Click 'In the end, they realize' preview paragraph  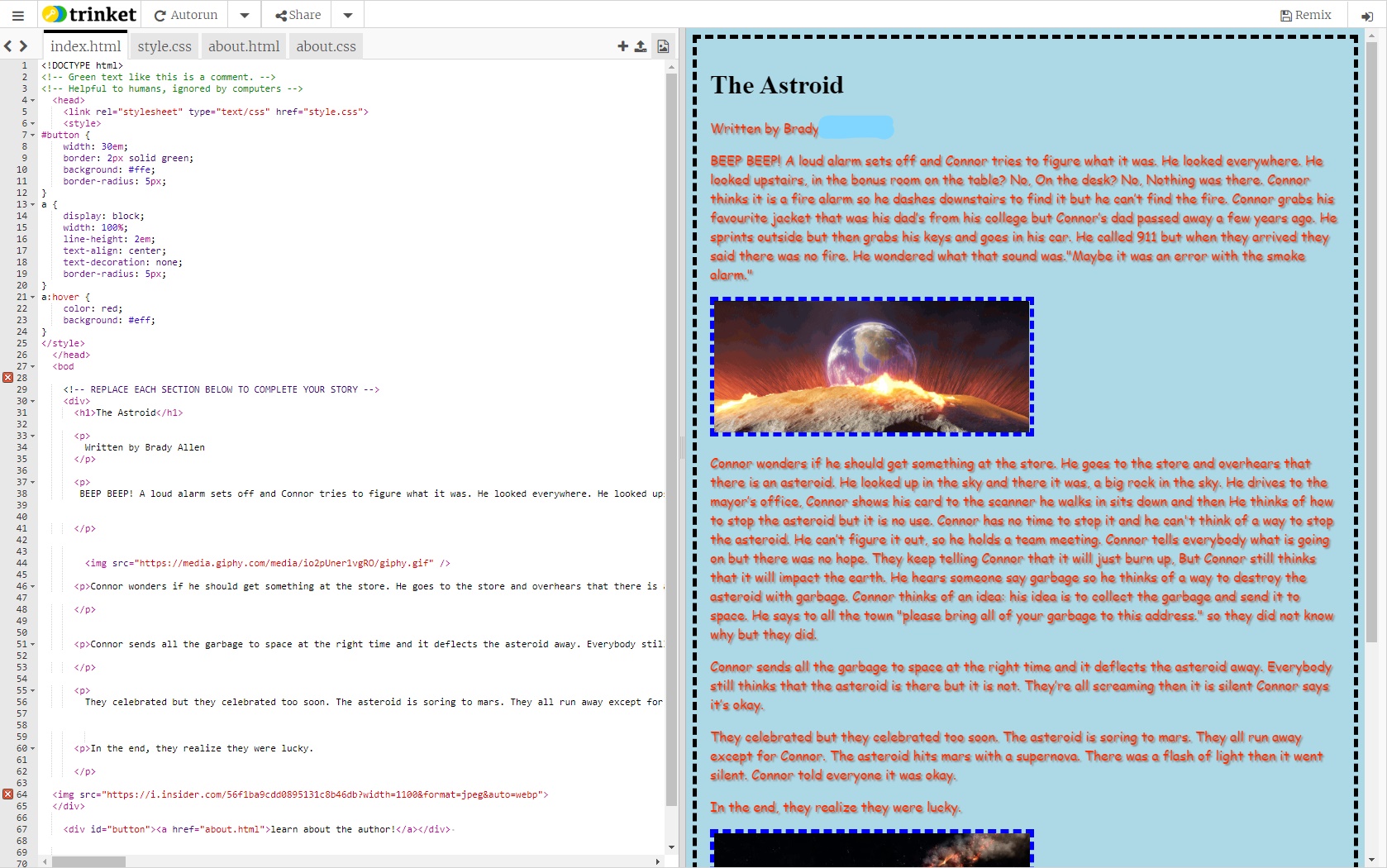point(836,808)
